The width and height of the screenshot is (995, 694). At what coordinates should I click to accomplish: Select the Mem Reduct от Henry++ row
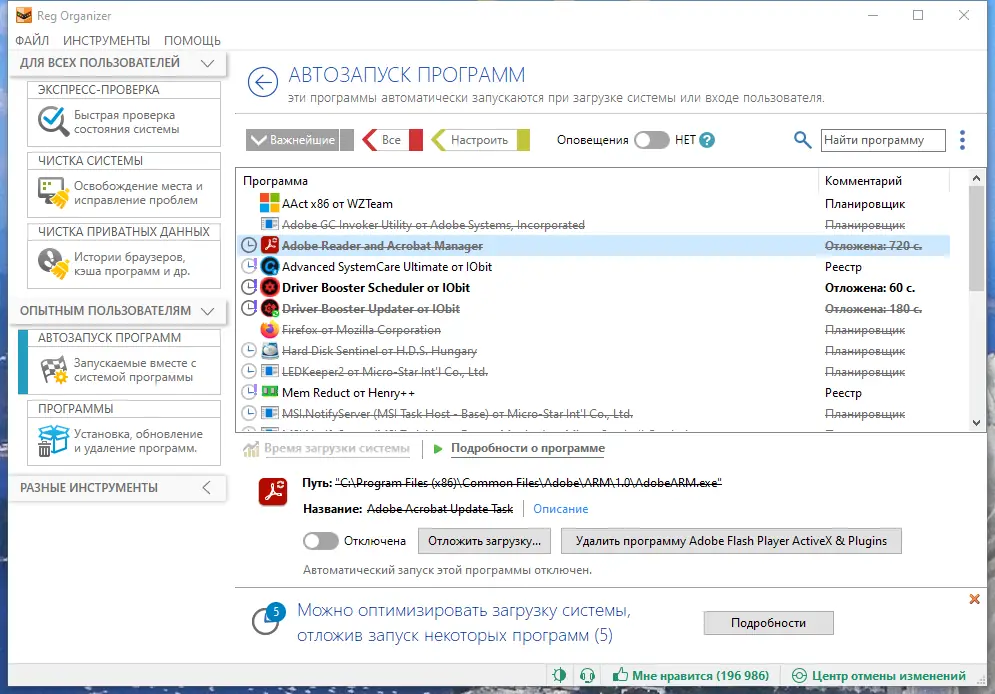pyautogui.click(x=593, y=393)
